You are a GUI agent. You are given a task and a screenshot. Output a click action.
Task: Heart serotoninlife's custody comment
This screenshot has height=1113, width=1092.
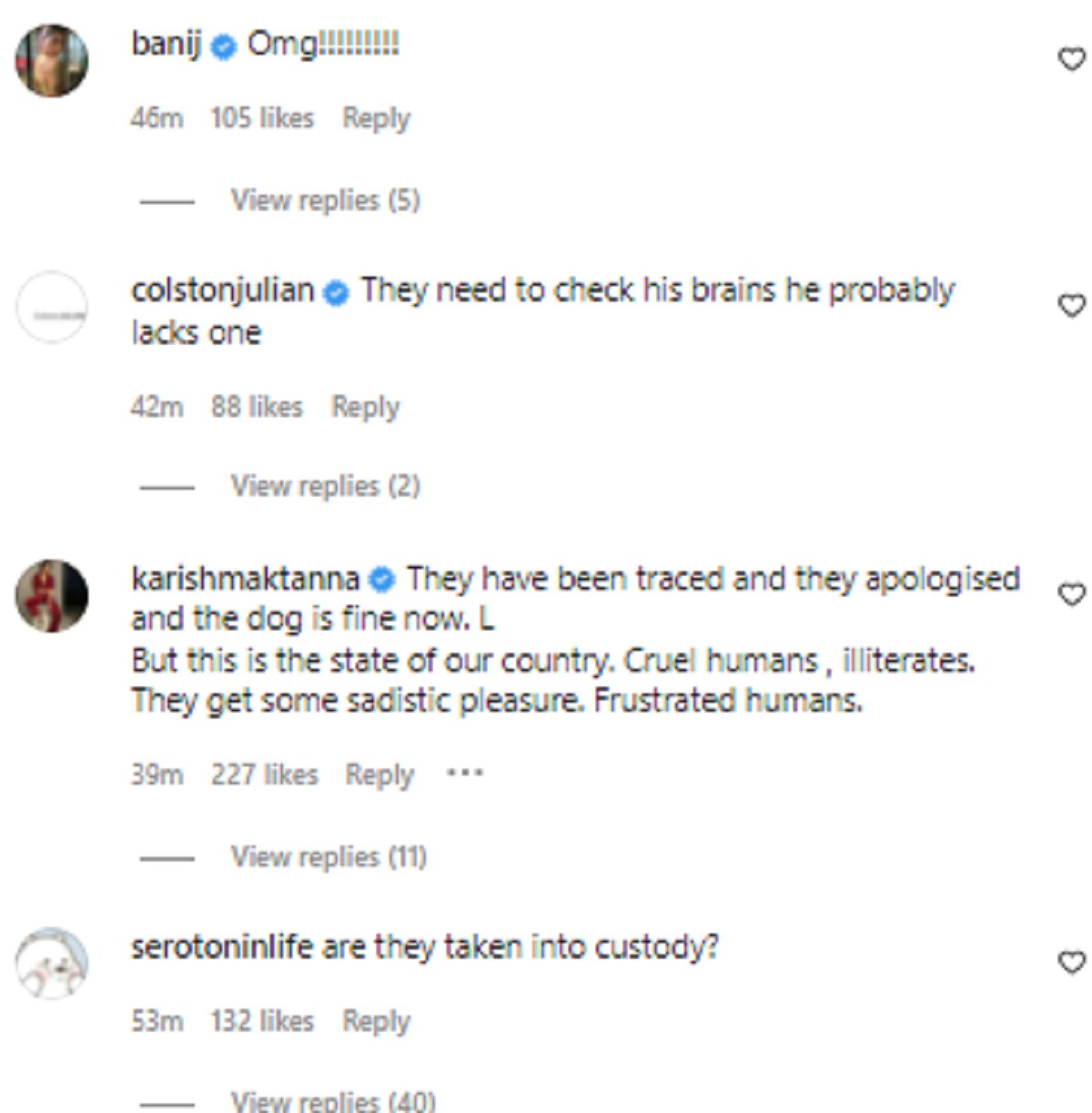[1072, 962]
